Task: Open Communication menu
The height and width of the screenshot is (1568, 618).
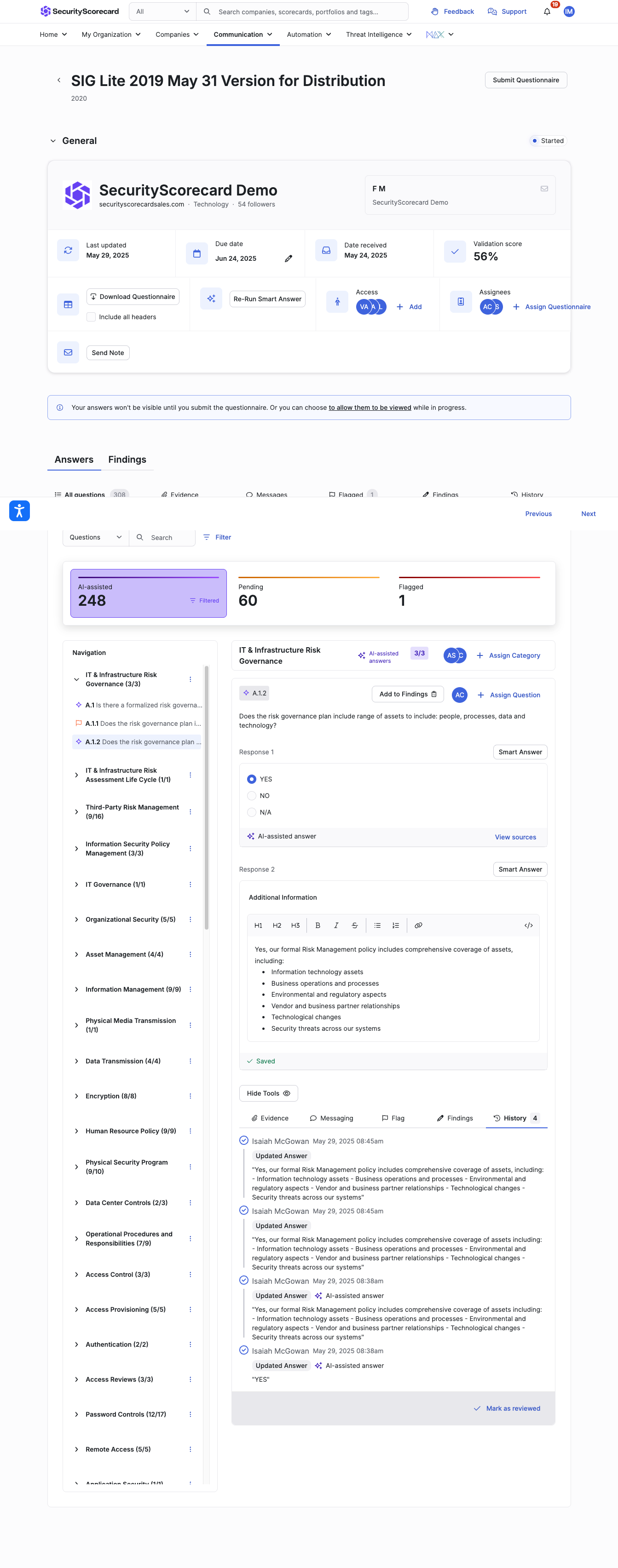Action: point(243,34)
